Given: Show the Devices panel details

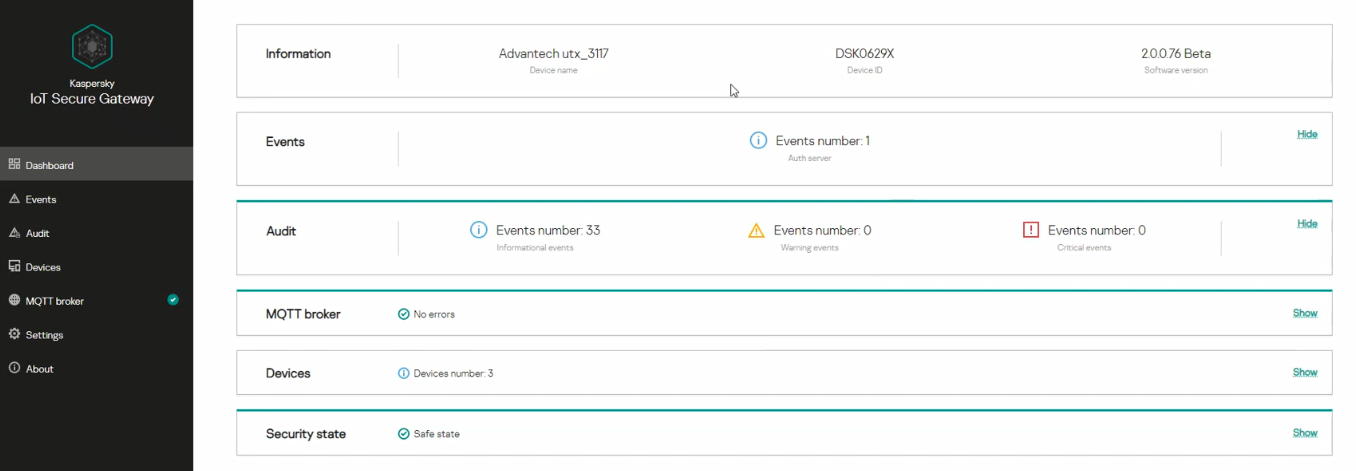Looking at the screenshot, I should coord(1305,372).
